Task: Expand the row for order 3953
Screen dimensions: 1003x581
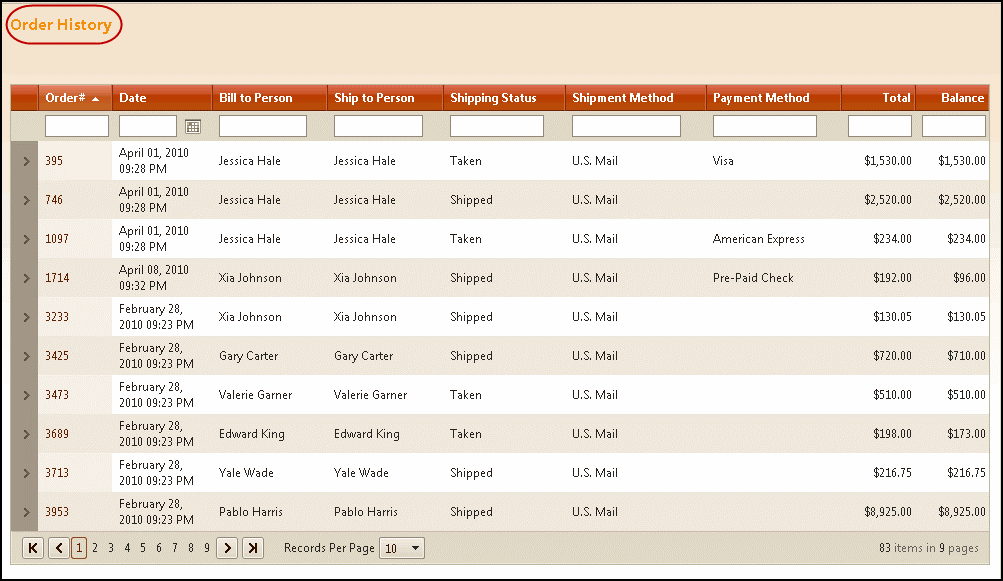Action: [x=26, y=513]
